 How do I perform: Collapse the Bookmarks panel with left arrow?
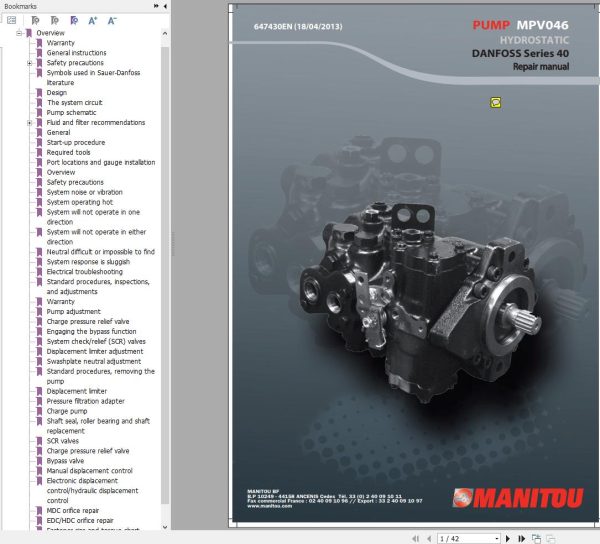165,6
